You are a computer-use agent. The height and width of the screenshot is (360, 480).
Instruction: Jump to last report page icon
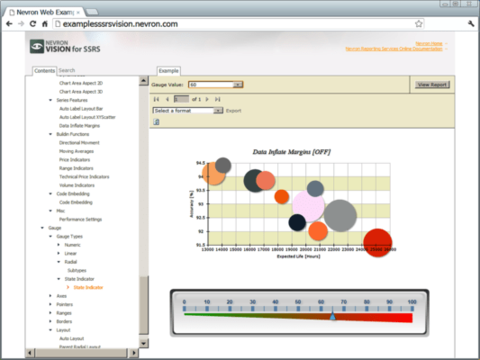tap(218, 99)
